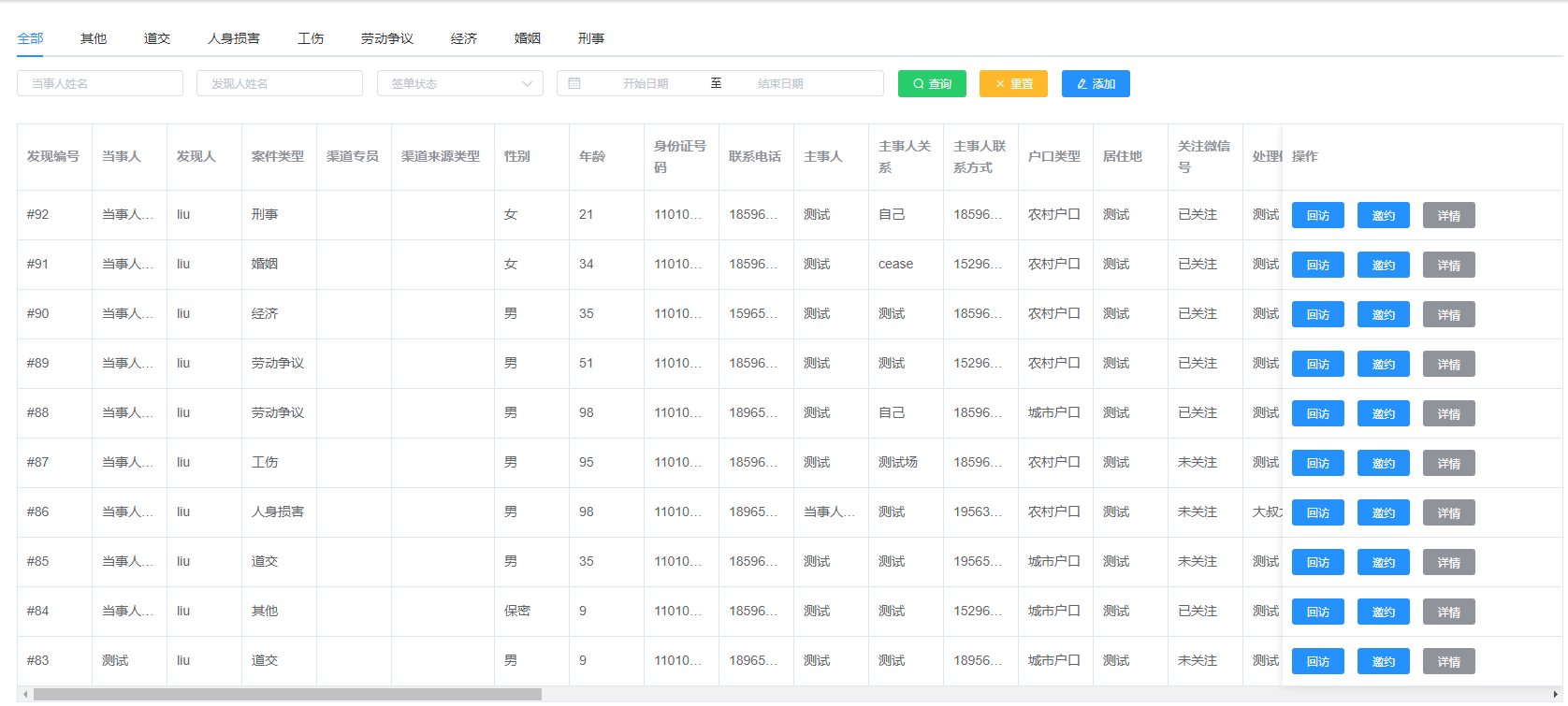1568x706 pixels.
Task: Open 详情 for record #84
Action: [x=1449, y=612]
